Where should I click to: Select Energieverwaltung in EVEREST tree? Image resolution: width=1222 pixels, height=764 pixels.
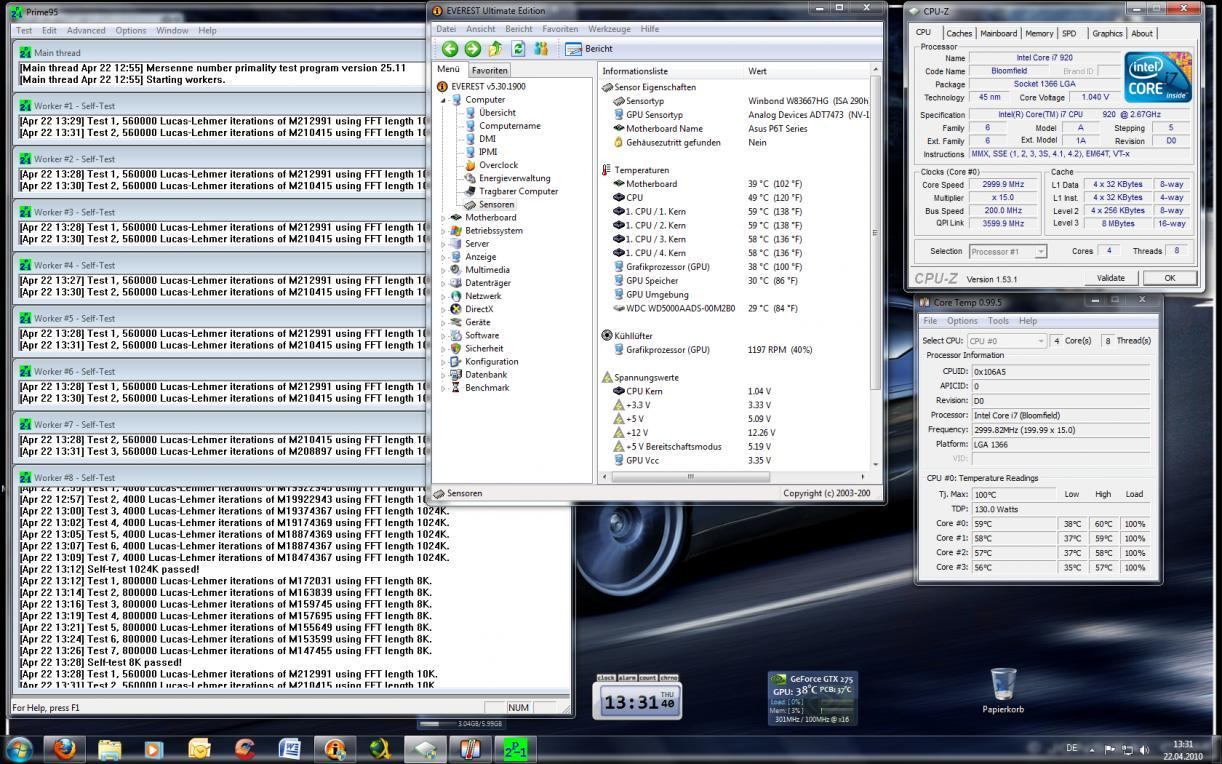click(x=514, y=178)
